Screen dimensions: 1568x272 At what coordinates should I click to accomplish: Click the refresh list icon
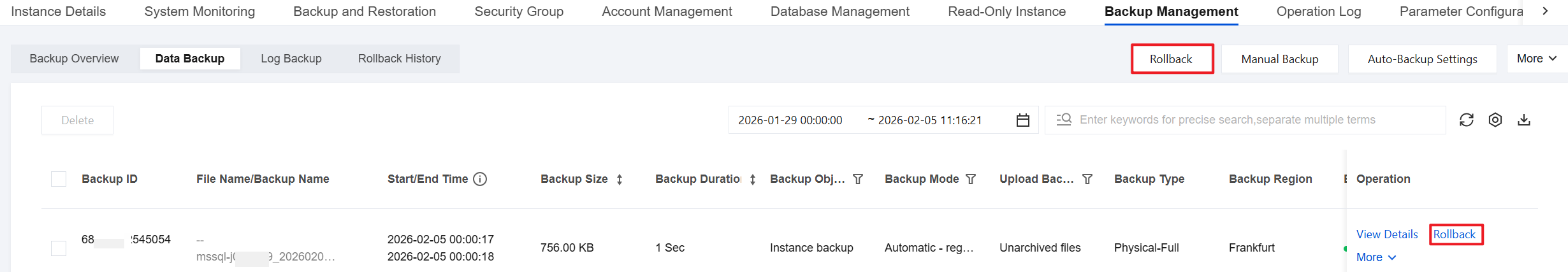[1466, 120]
